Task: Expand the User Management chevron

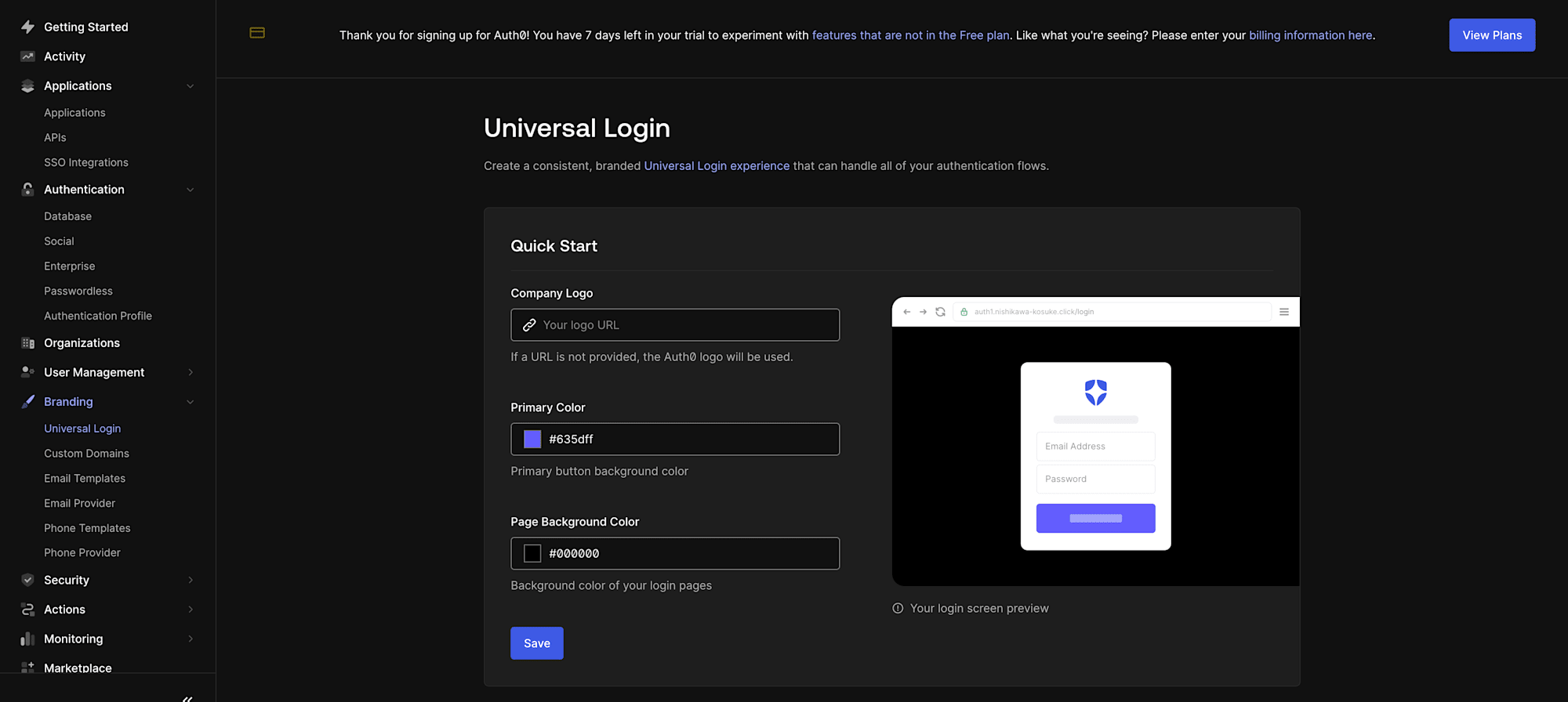Action: point(190,372)
